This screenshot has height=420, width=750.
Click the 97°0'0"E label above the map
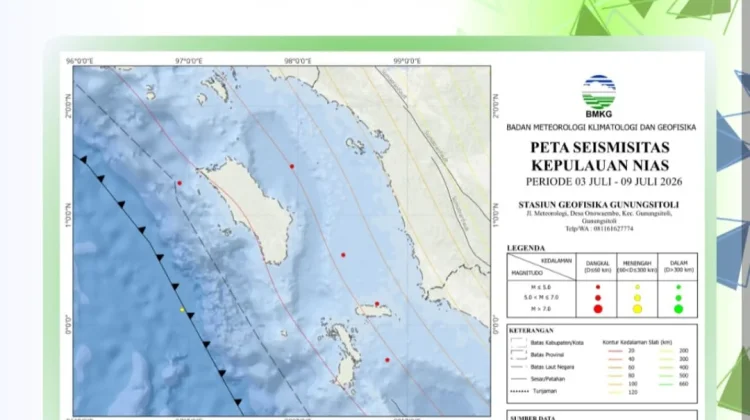[188, 61]
